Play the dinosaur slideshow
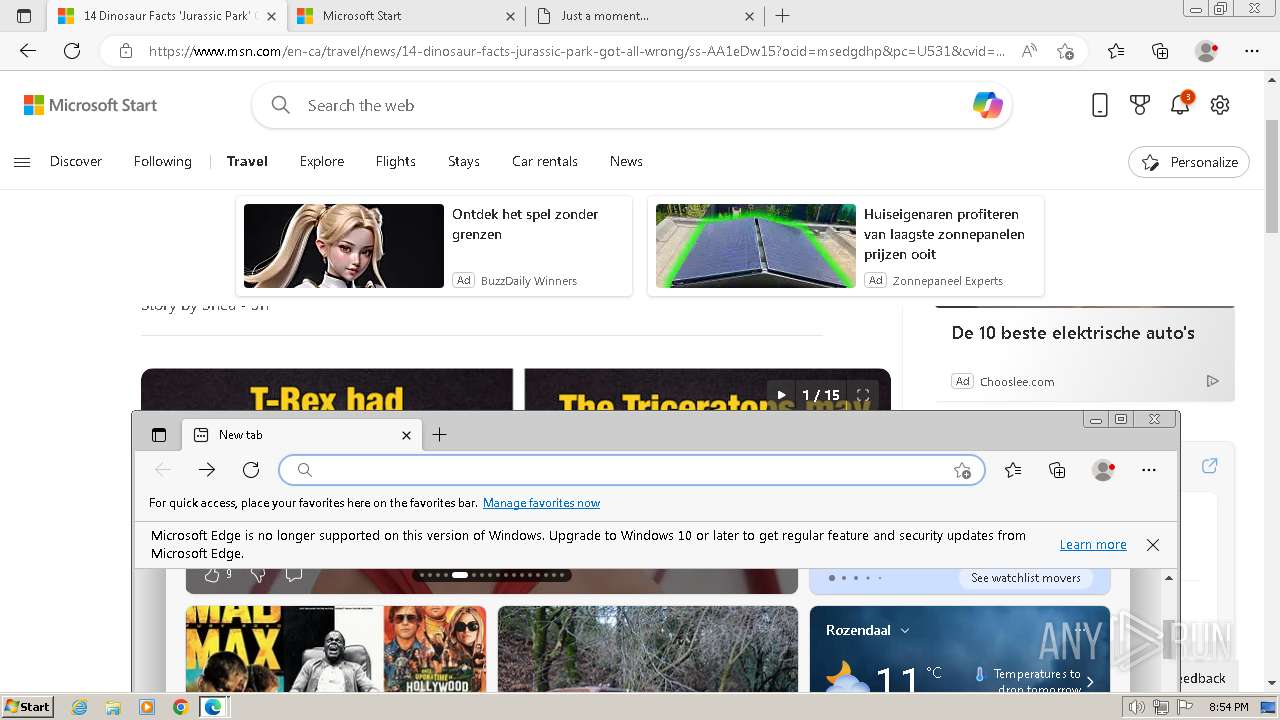 point(782,395)
